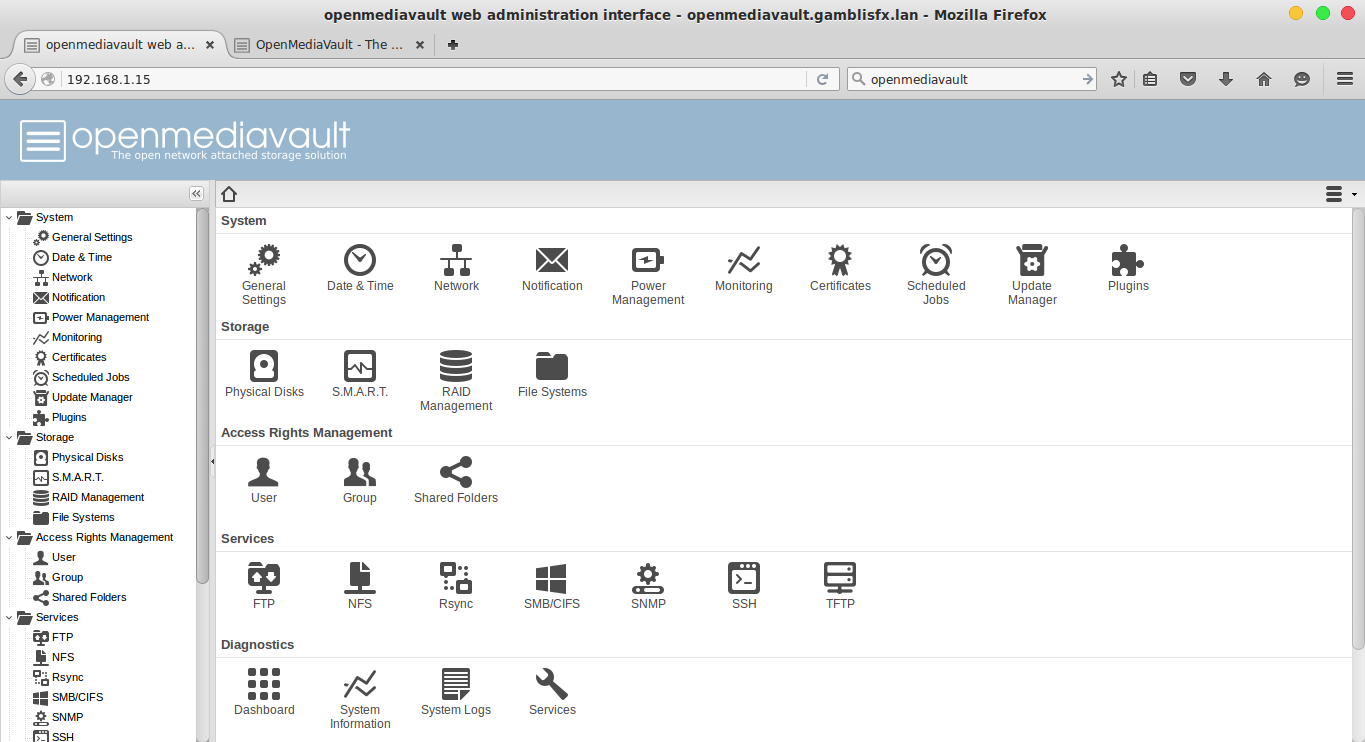The image size is (1365, 742).
Task: Switch to the OpenMediaVault - The... browser tab
Action: (x=328, y=45)
